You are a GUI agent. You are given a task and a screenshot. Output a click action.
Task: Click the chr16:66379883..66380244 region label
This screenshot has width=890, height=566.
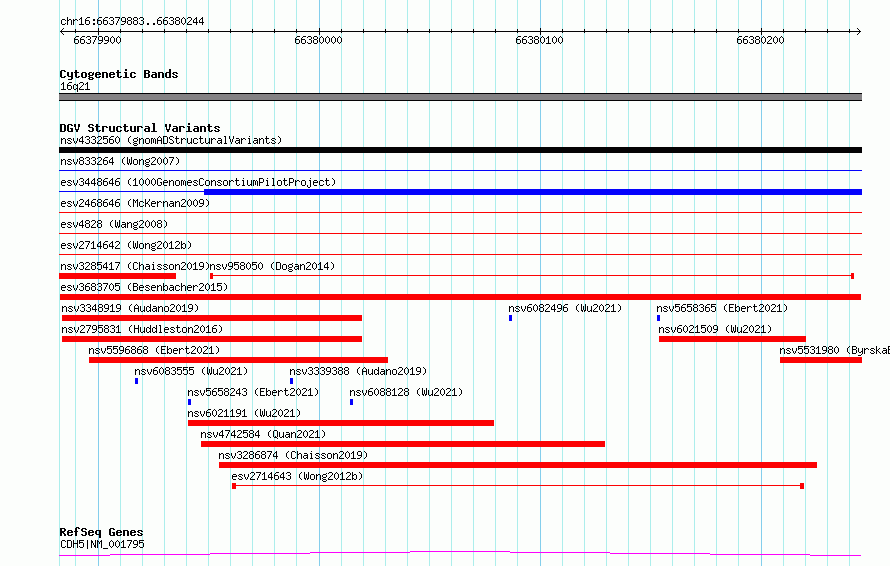pos(132,22)
